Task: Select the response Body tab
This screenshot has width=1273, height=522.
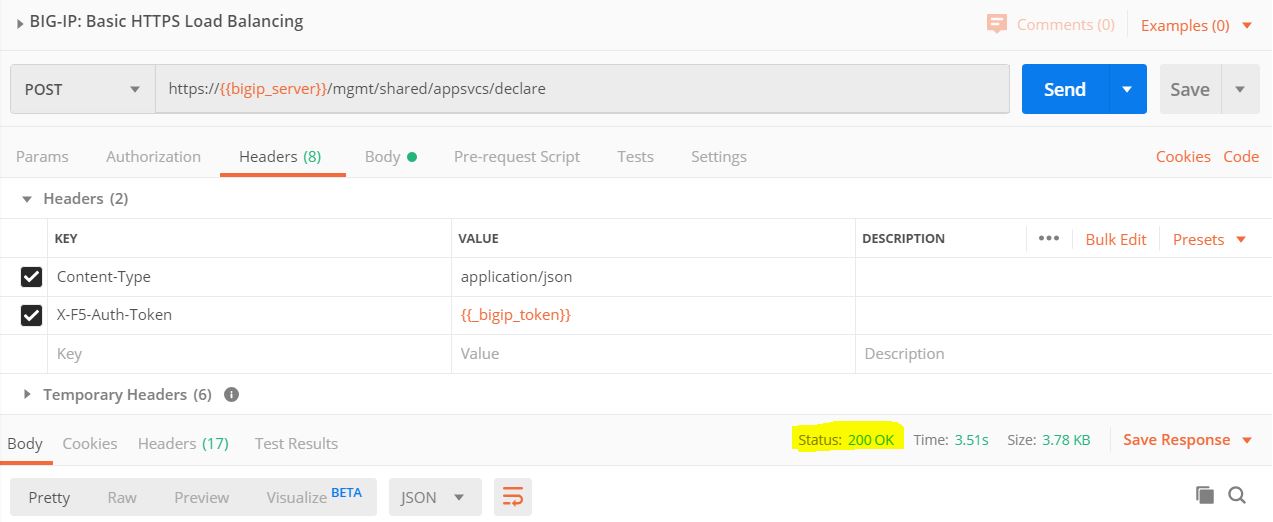Action: click(25, 443)
